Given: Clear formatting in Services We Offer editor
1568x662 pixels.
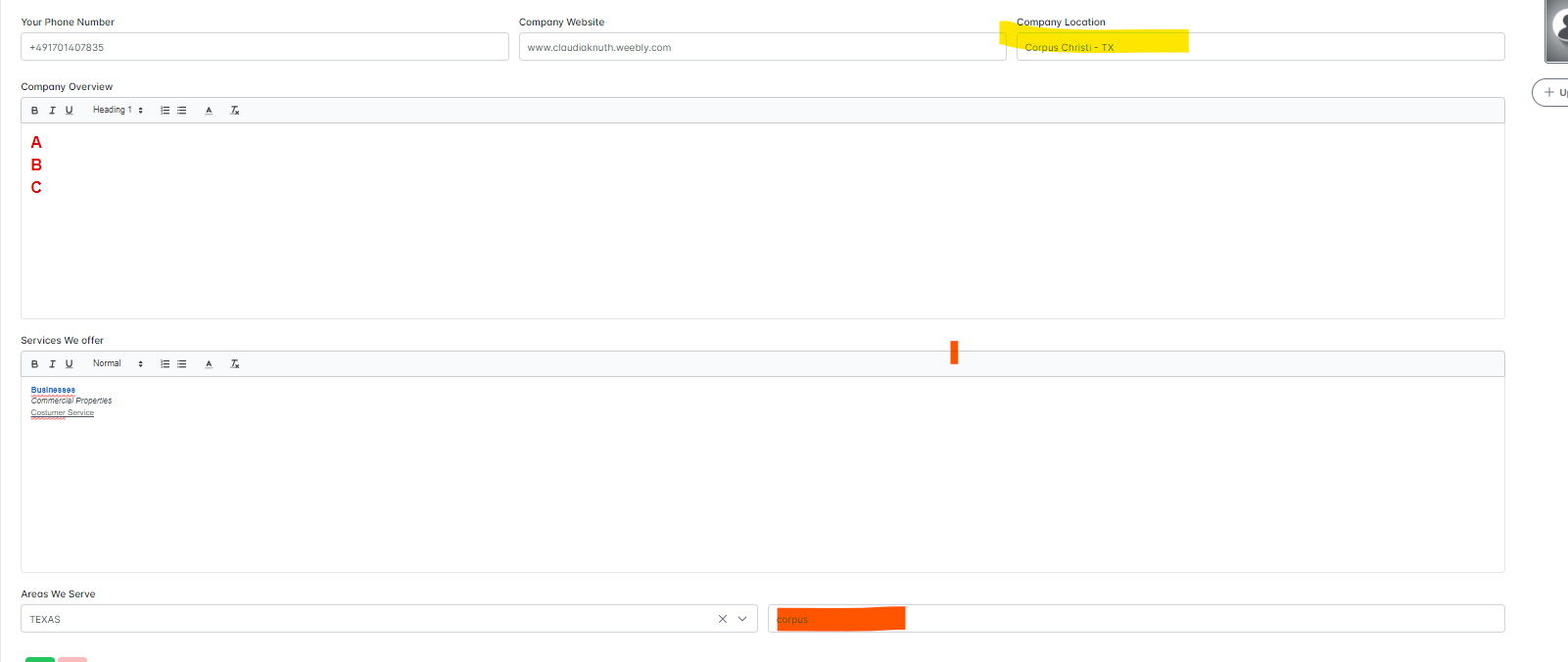Looking at the screenshot, I should point(235,364).
